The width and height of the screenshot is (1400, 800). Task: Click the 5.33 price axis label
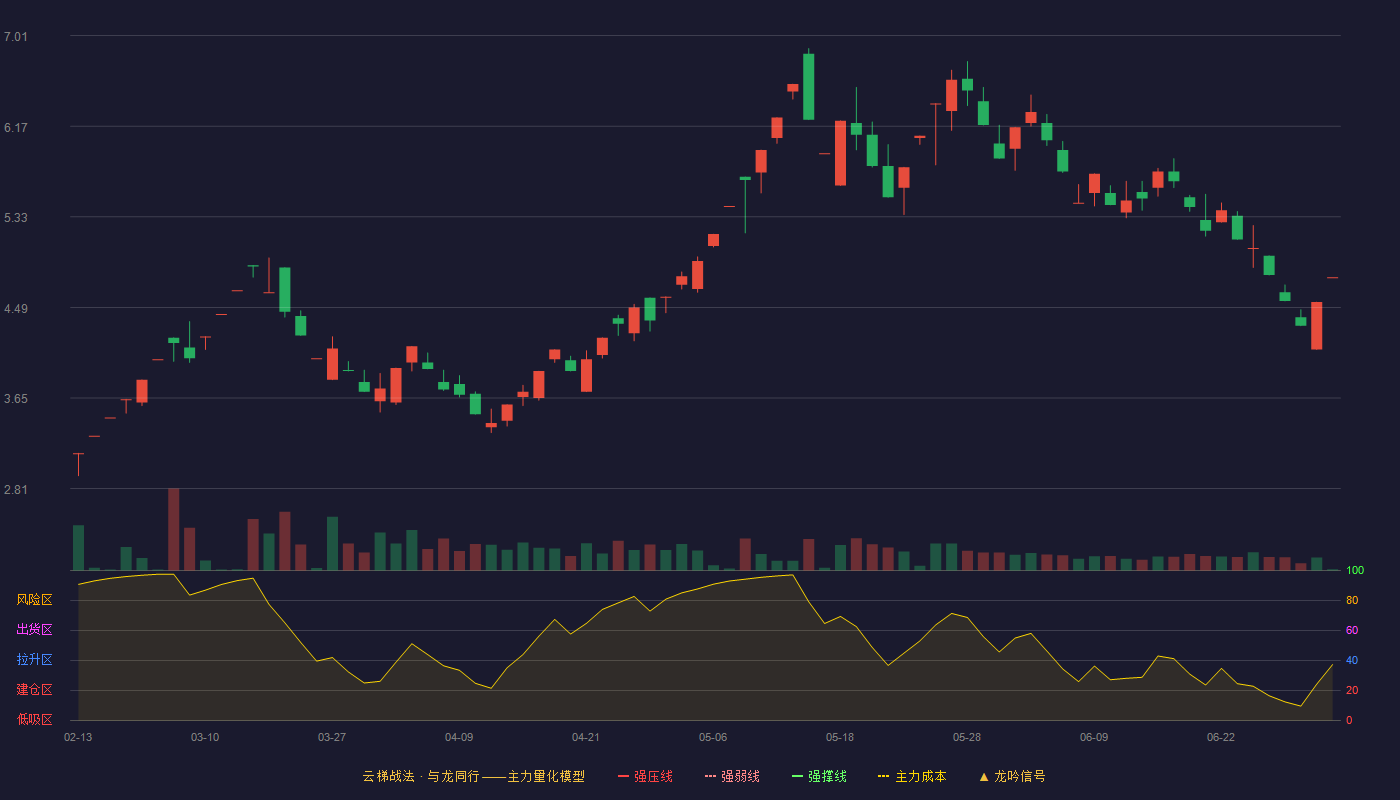pyautogui.click(x=16, y=218)
